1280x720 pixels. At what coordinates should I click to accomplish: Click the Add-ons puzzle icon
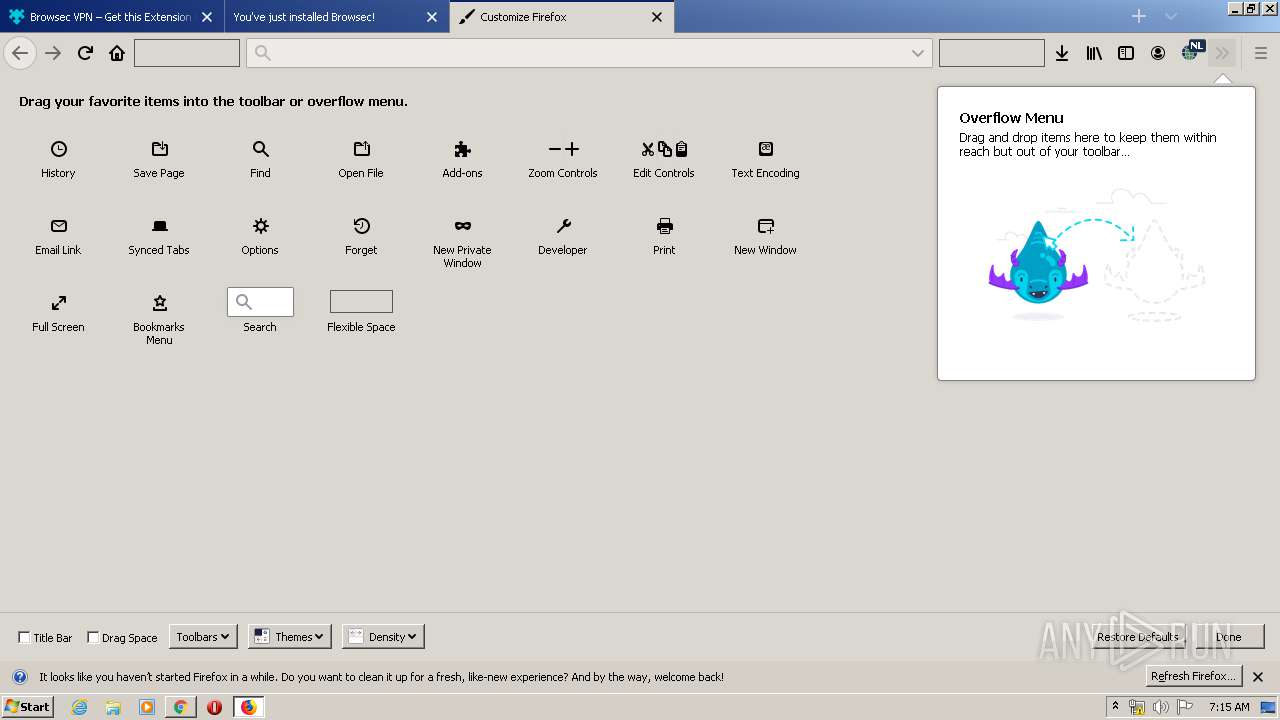463,149
